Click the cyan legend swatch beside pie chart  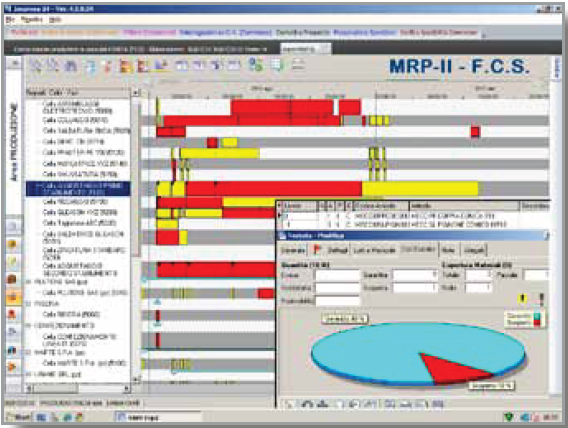[x=537, y=316]
